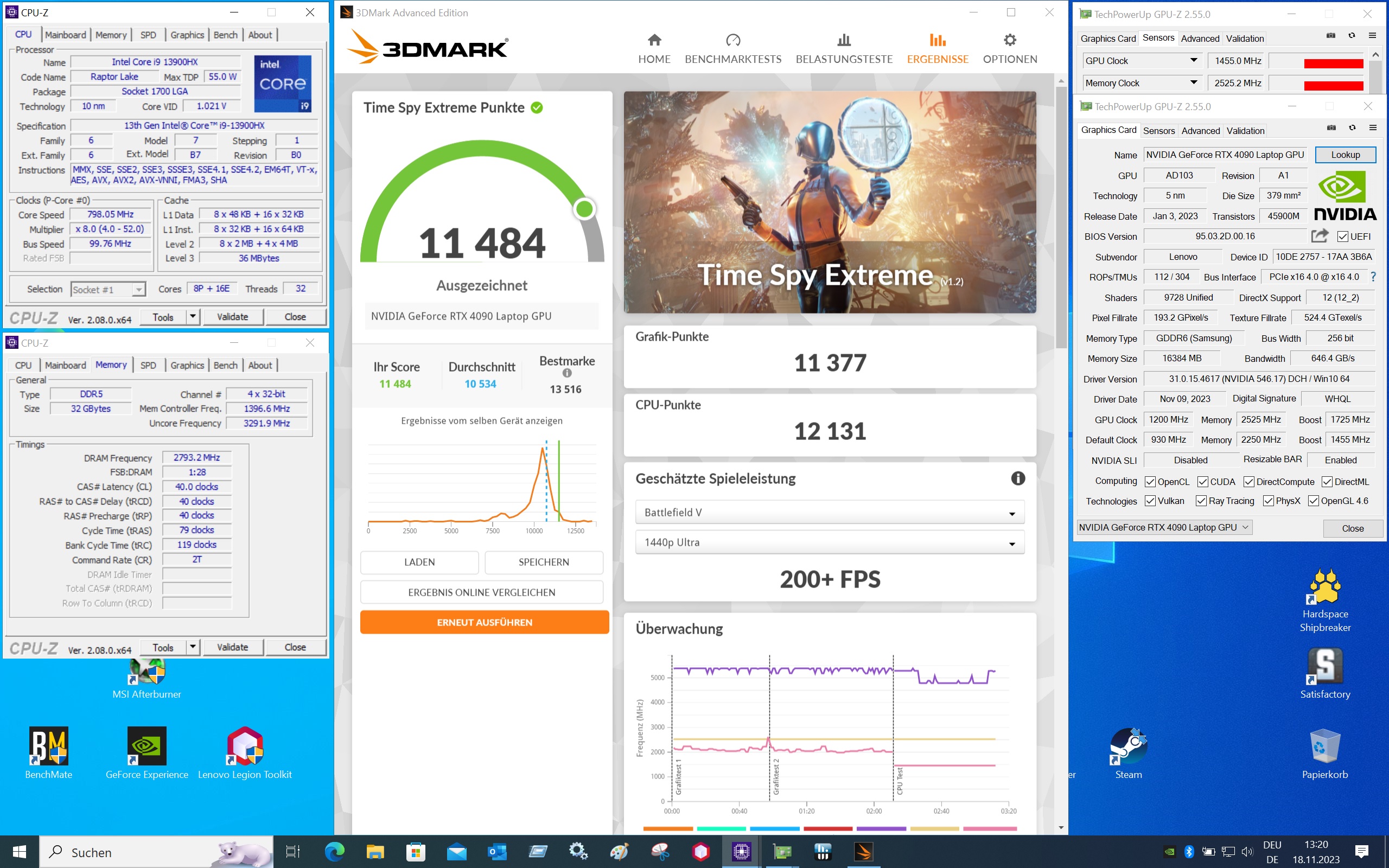The width and height of the screenshot is (1389, 868).
Task: Click teal legend swatch below monitoring chart
Action: tap(722, 828)
